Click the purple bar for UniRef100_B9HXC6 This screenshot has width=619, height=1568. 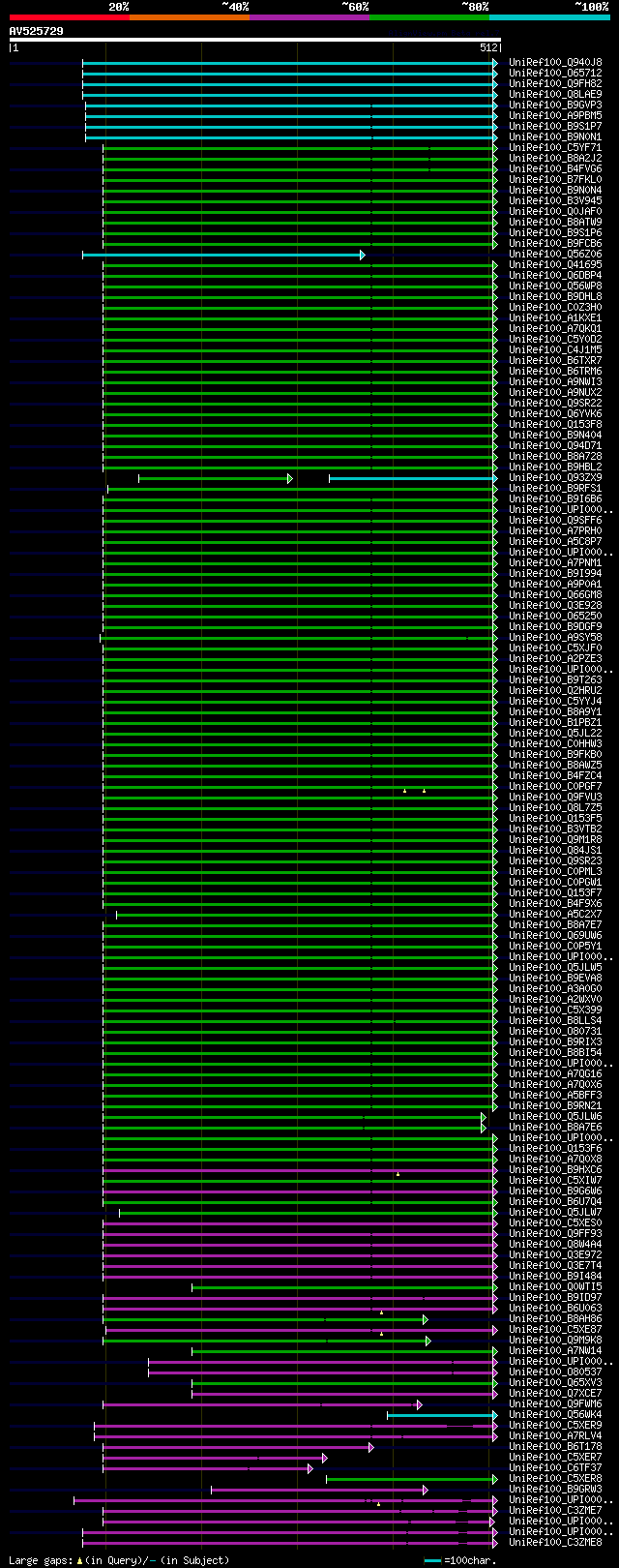click(300, 1170)
